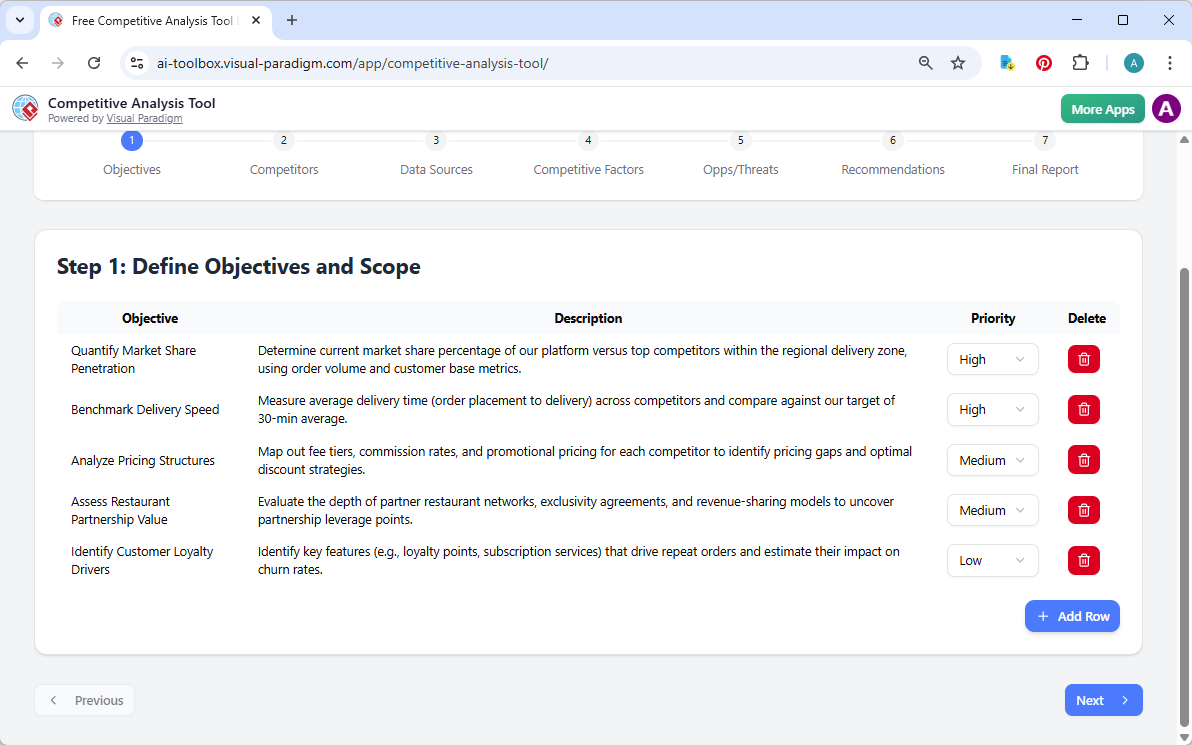Screen dimensions: 1192x745
Task: Proceed by clicking the Next button
Action: pos(1103,700)
